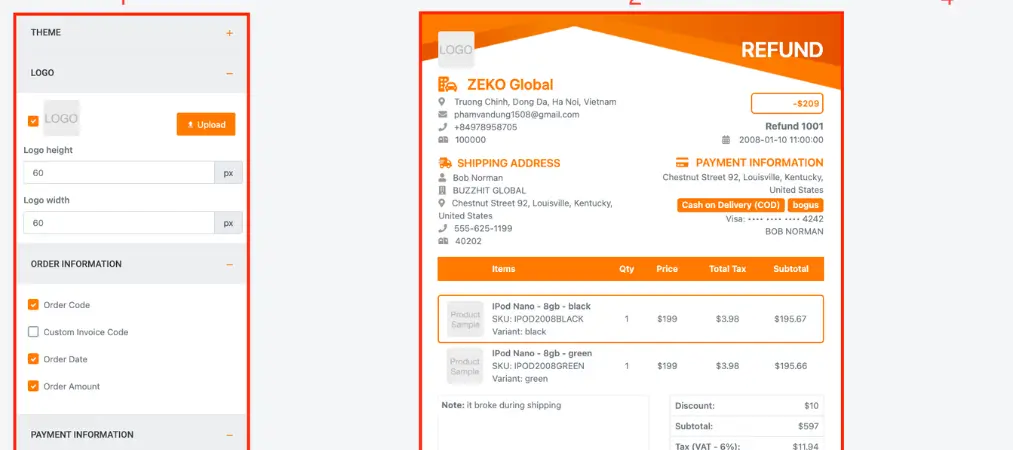
Task: Click the bogus payment badge
Action: point(806,205)
